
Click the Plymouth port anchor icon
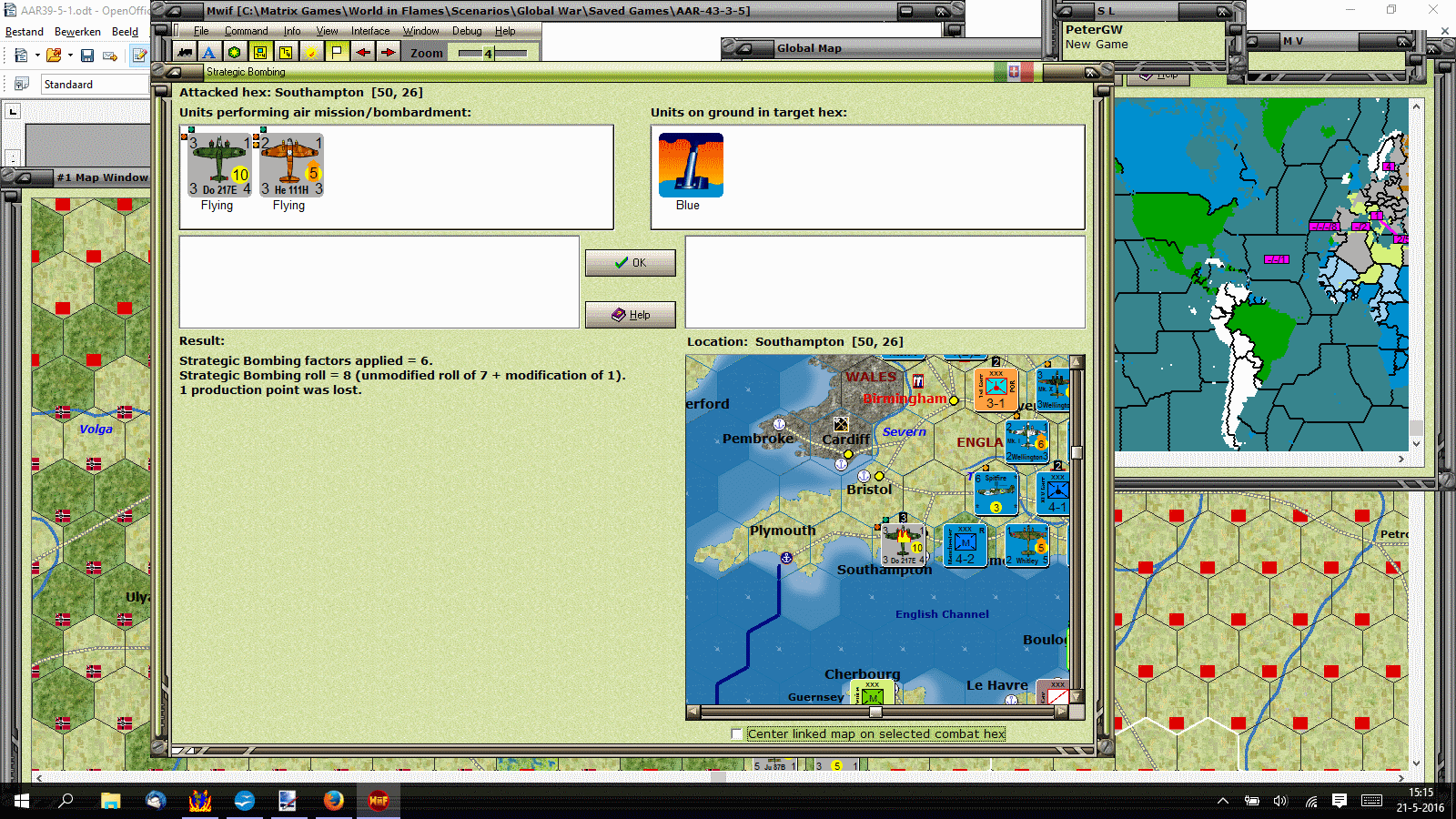[786, 557]
